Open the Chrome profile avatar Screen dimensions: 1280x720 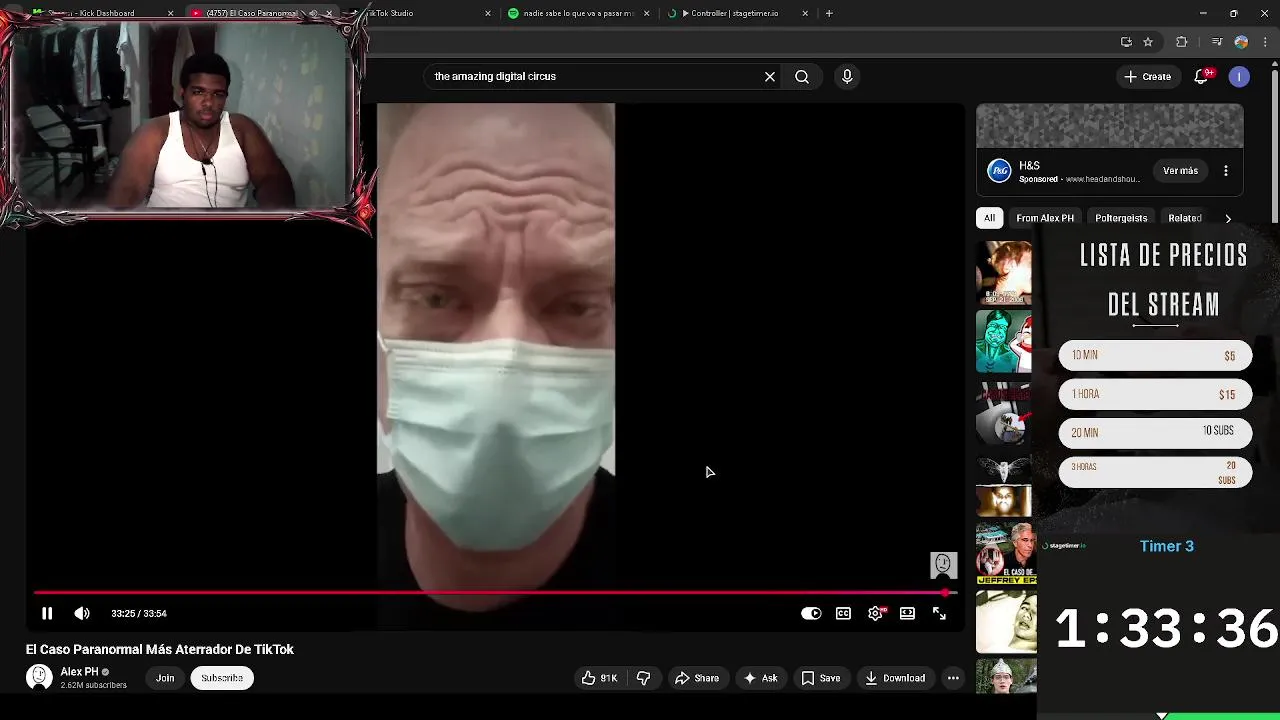pos(1241,42)
